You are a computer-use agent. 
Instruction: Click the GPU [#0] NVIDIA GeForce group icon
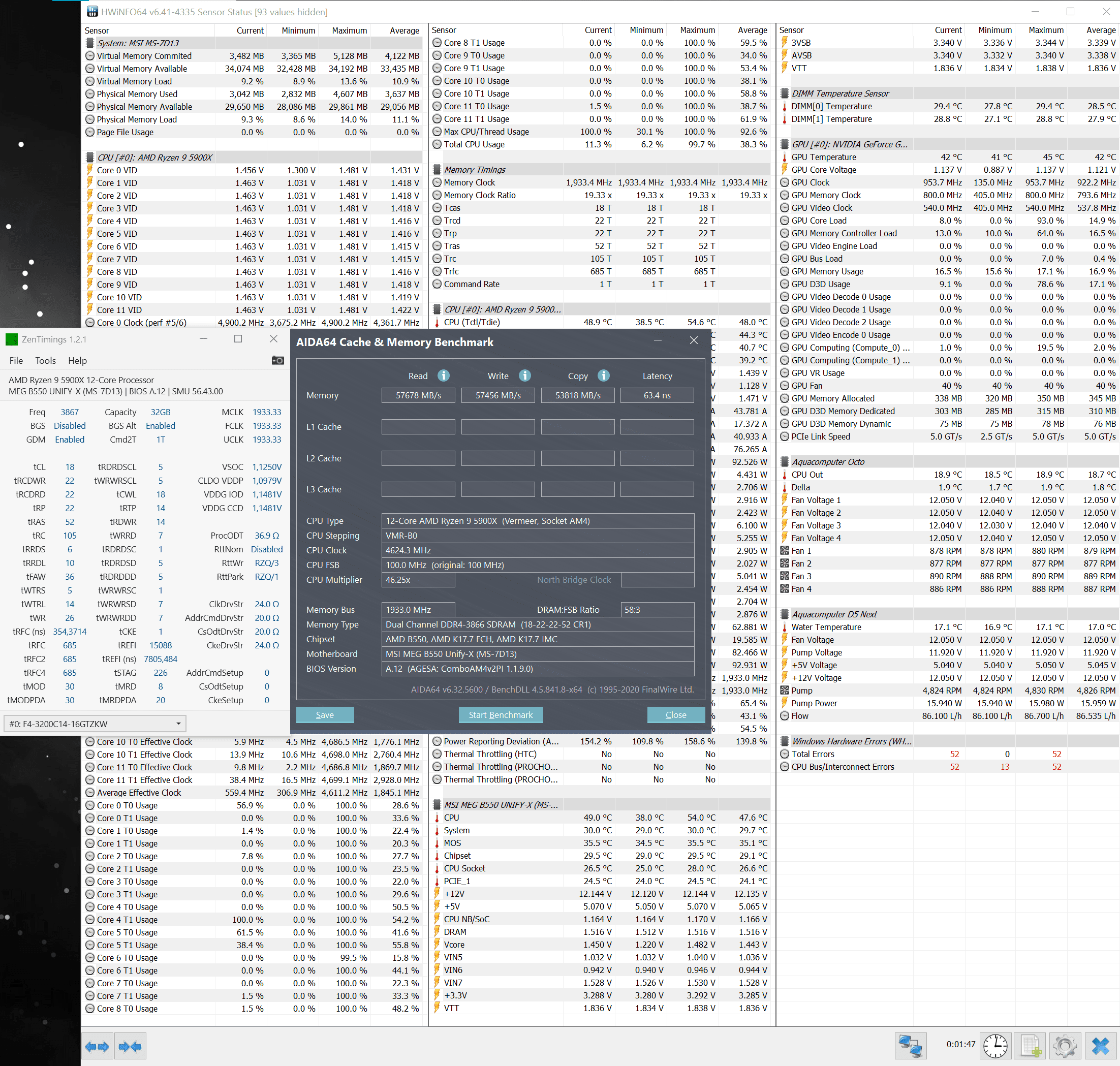[x=785, y=144]
